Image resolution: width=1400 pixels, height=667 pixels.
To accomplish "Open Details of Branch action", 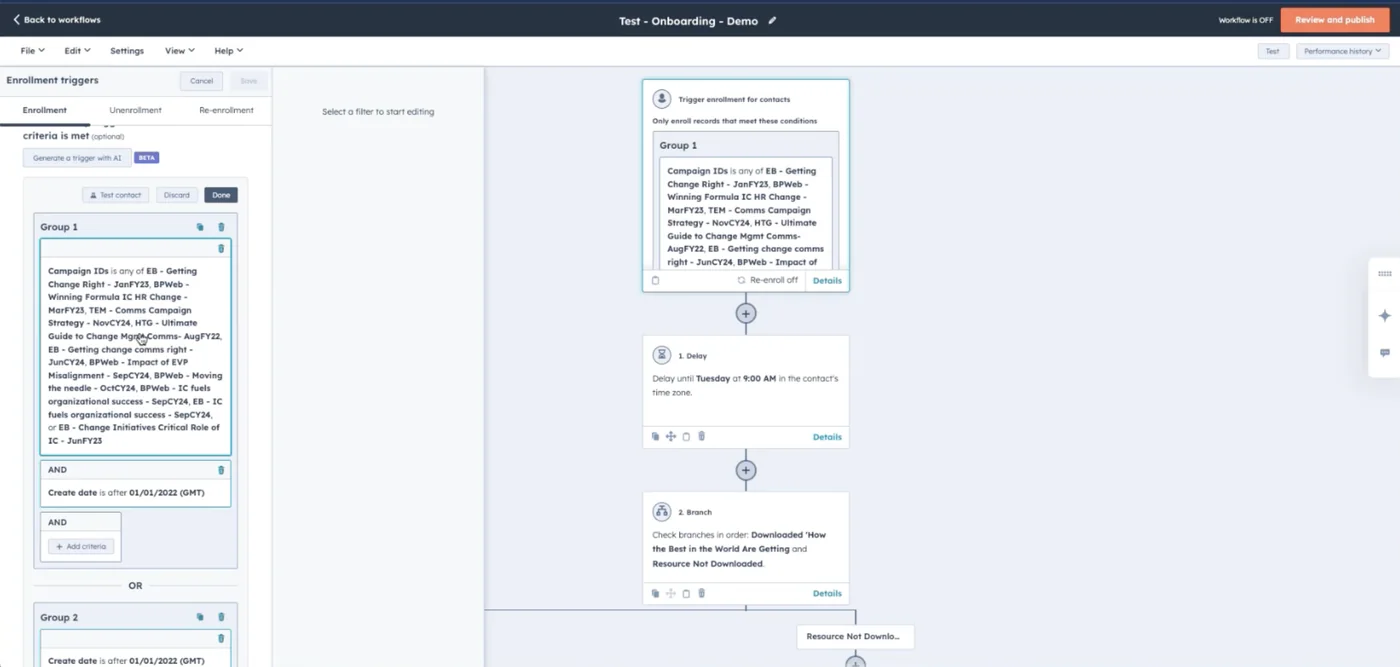I will (x=827, y=593).
